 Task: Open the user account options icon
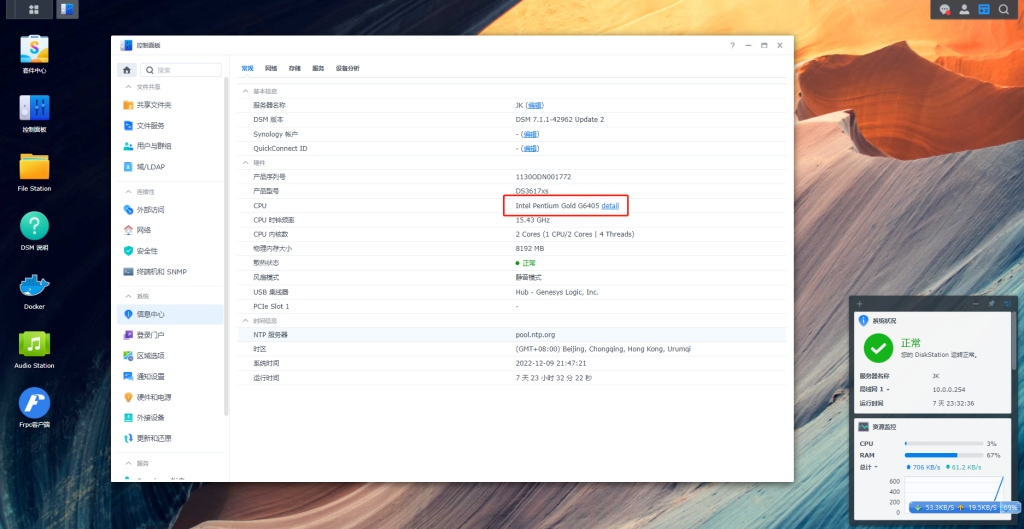pos(964,9)
